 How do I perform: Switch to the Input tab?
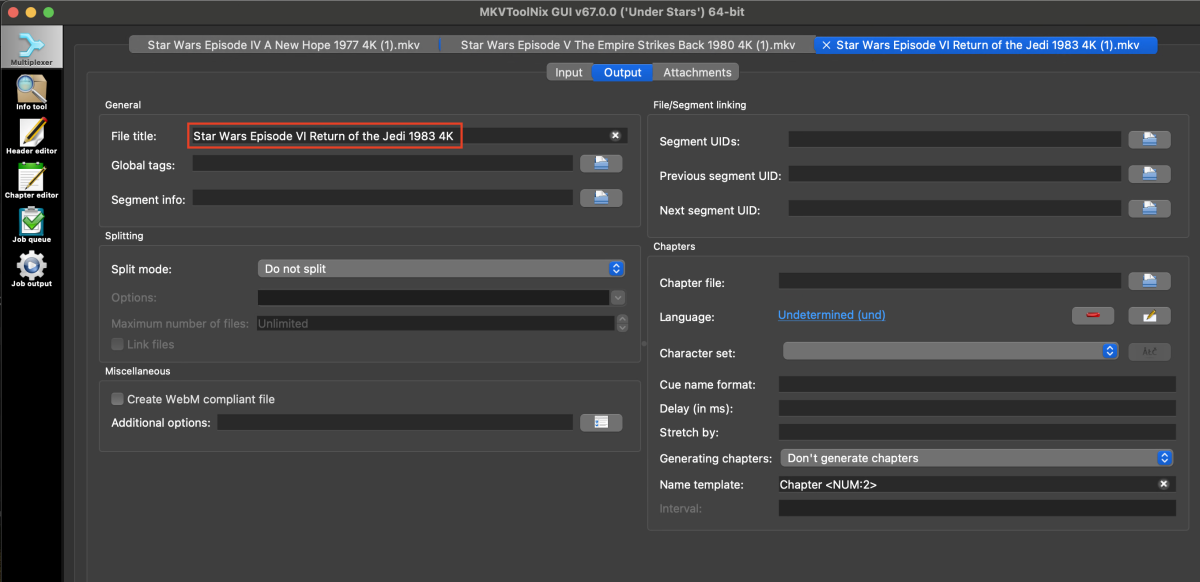coord(569,72)
